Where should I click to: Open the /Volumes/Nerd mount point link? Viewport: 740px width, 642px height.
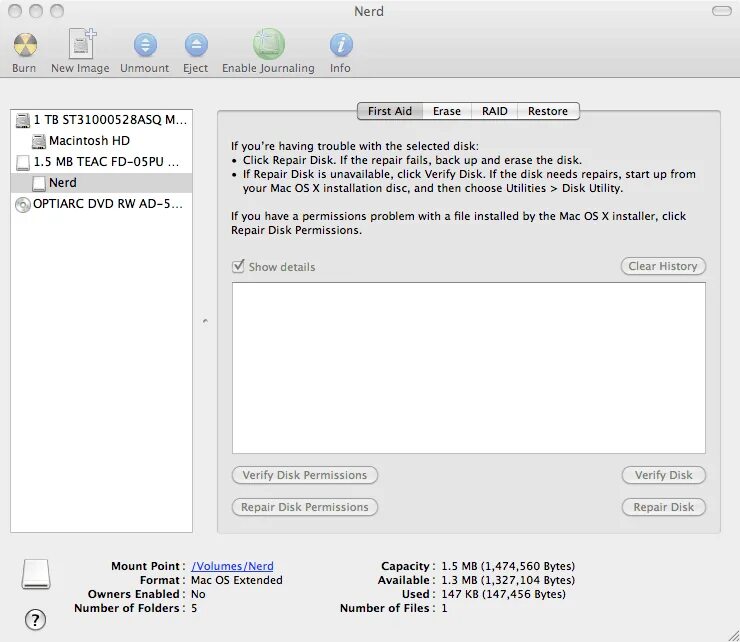(232, 566)
